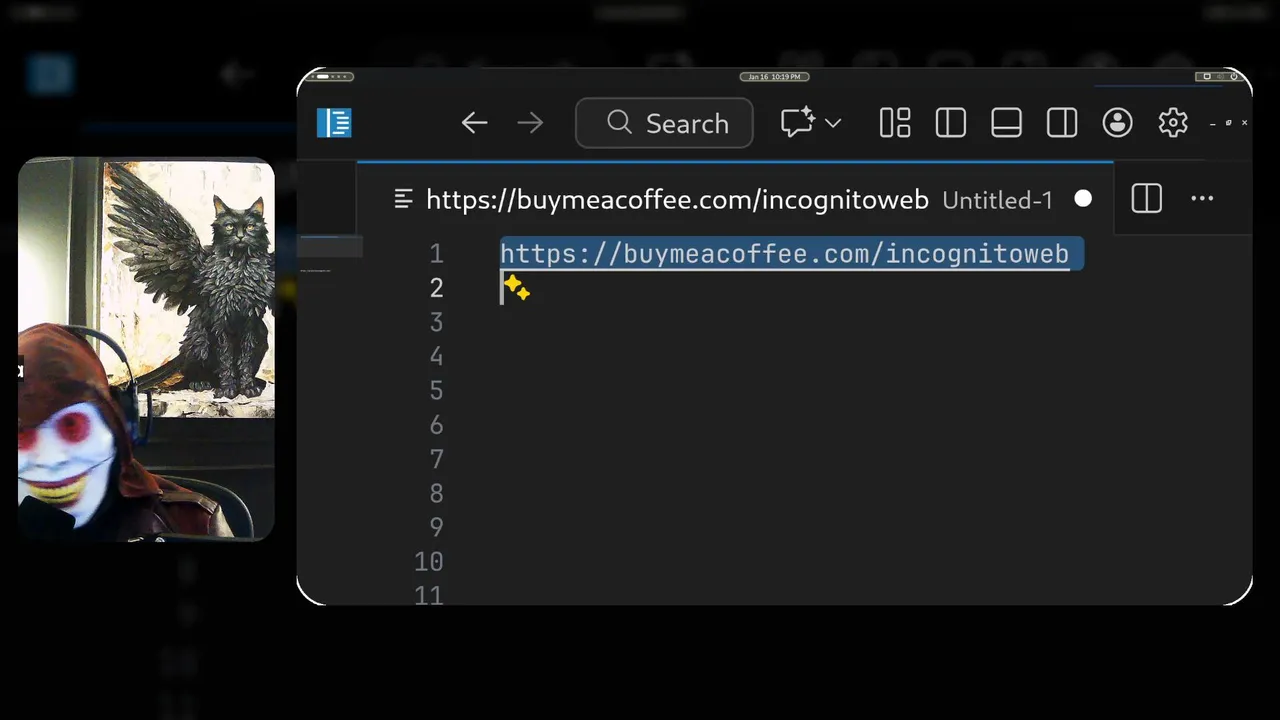Viewport: 1280px width, 720px height.
Task: Minimize the editor window
Action: pyautogui.click(x=1213, y=123)
